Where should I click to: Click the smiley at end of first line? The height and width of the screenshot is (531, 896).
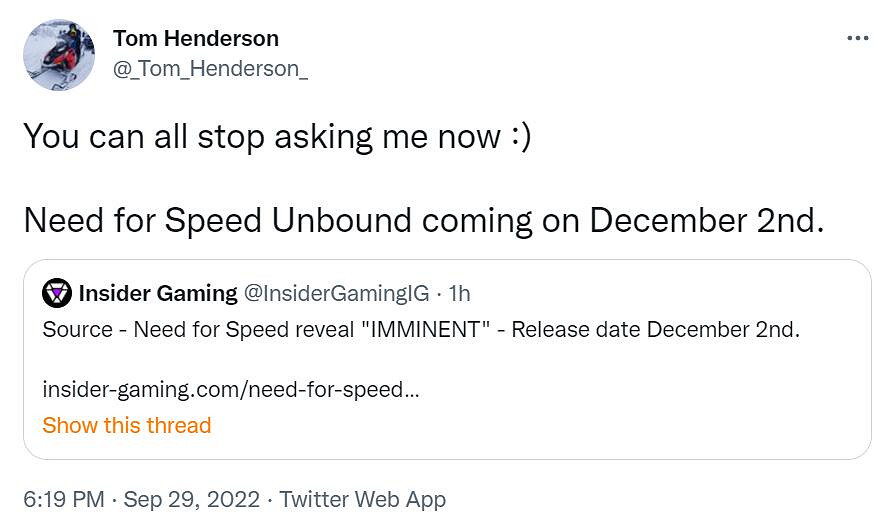click(x=520, y=136)
